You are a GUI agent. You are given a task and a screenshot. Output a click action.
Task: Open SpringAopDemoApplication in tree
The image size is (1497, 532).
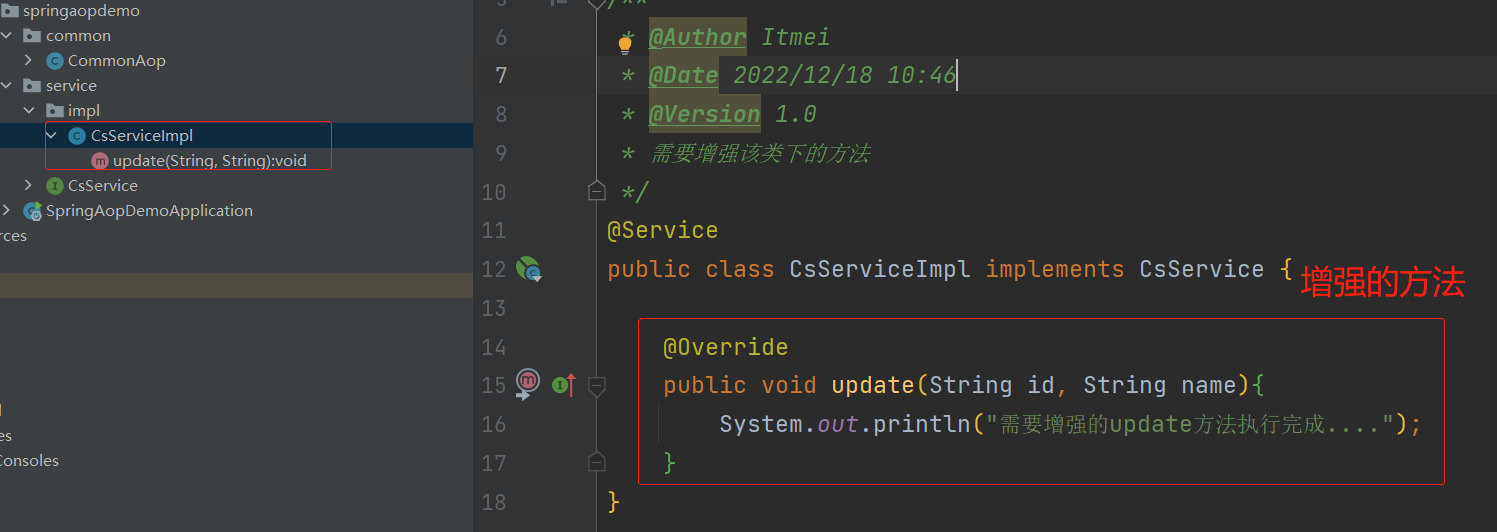pyautogui.click(x=149, y=210)
